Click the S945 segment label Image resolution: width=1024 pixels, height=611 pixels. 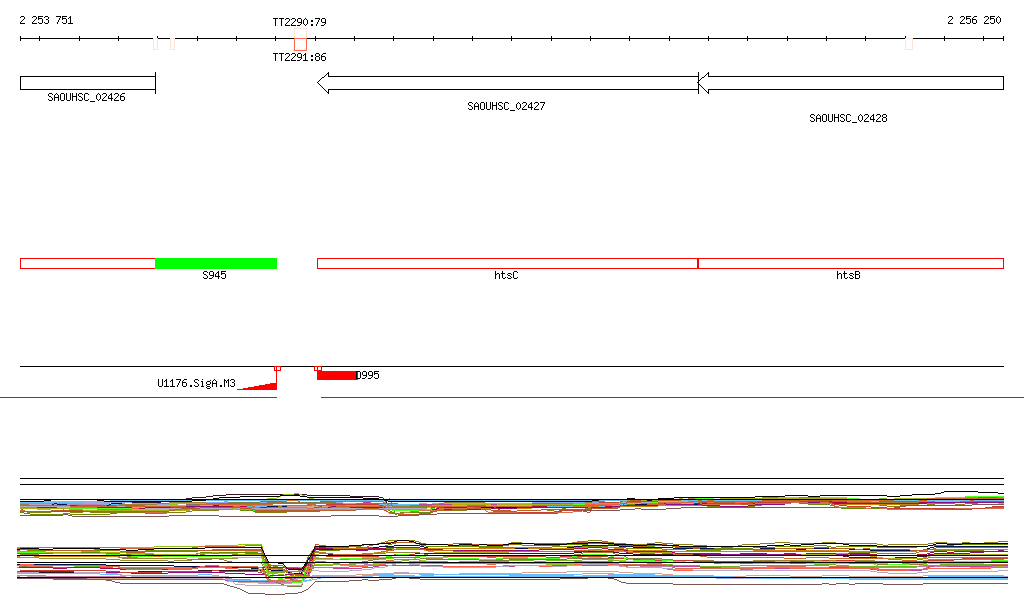215,275
